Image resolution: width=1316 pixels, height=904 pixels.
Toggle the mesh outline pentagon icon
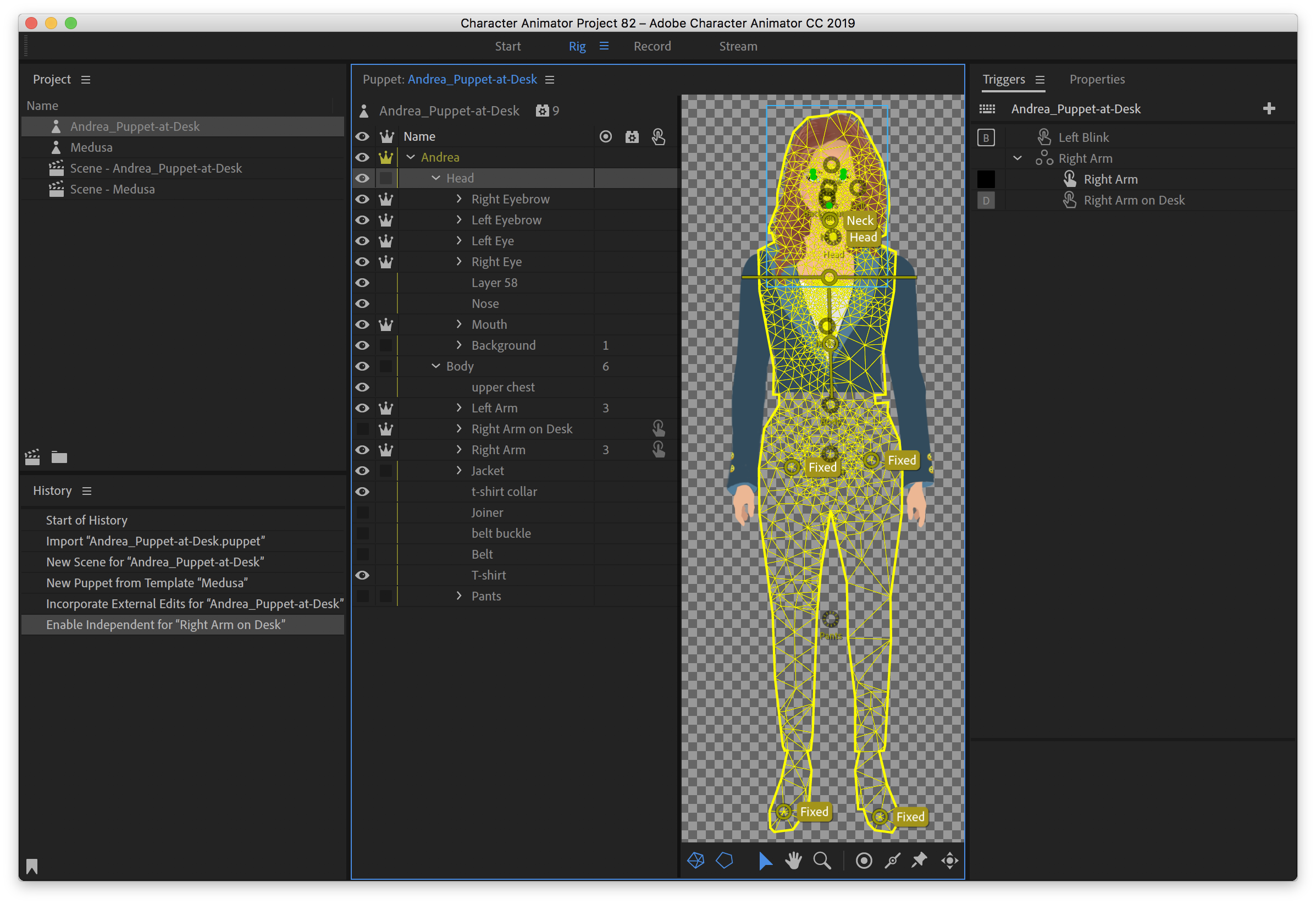click(x=725, y=861)
